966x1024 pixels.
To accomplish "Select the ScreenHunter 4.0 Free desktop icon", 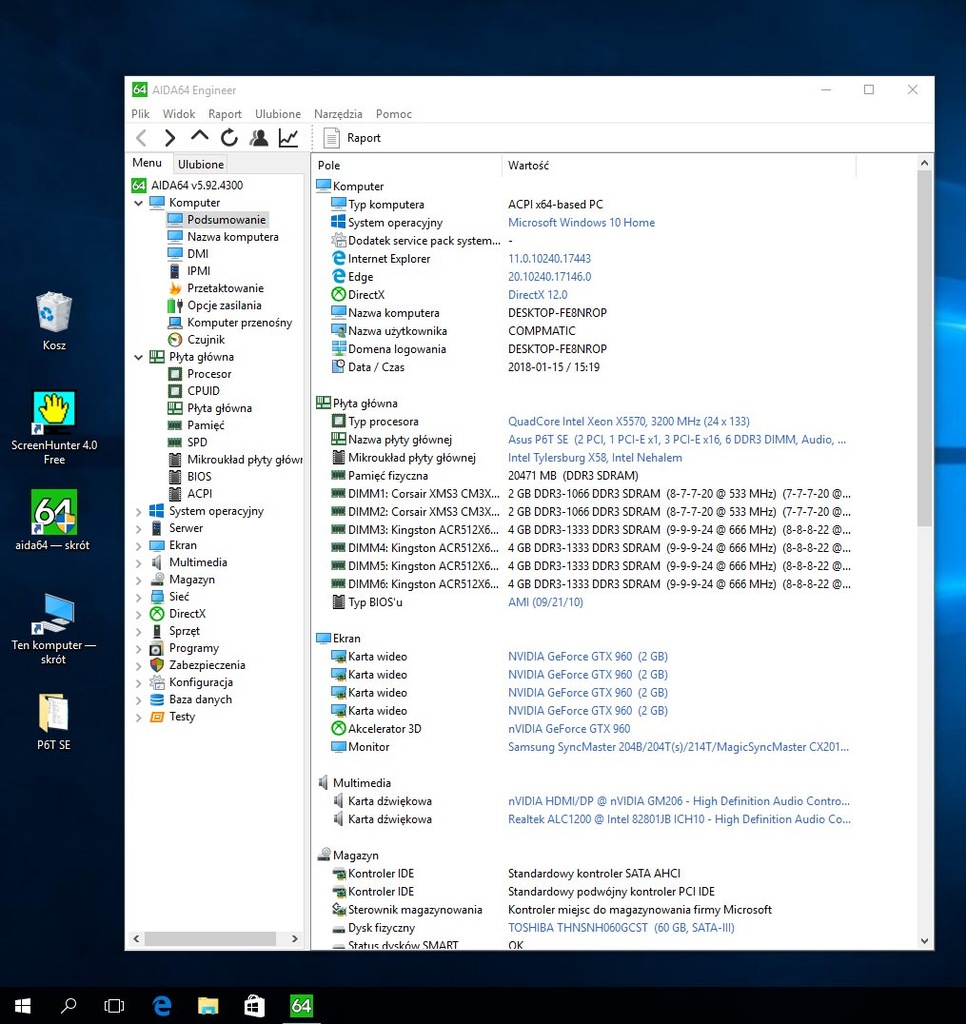I will pyautogui.click(x=54, y=428).
